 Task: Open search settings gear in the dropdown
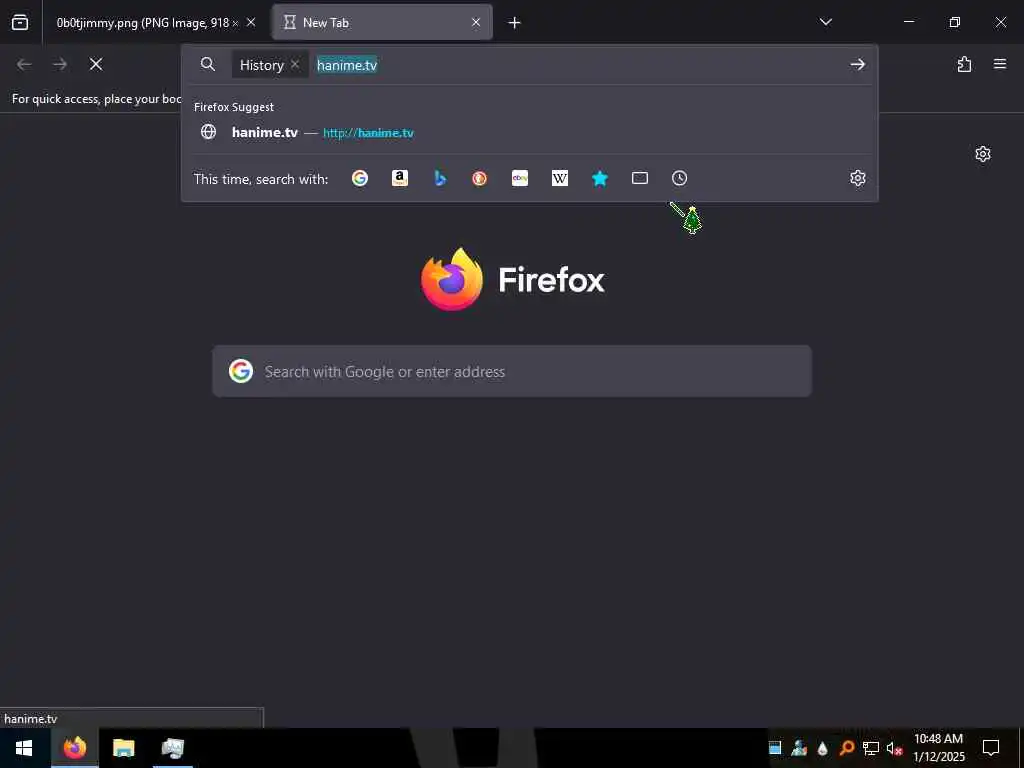pos(857,178)
